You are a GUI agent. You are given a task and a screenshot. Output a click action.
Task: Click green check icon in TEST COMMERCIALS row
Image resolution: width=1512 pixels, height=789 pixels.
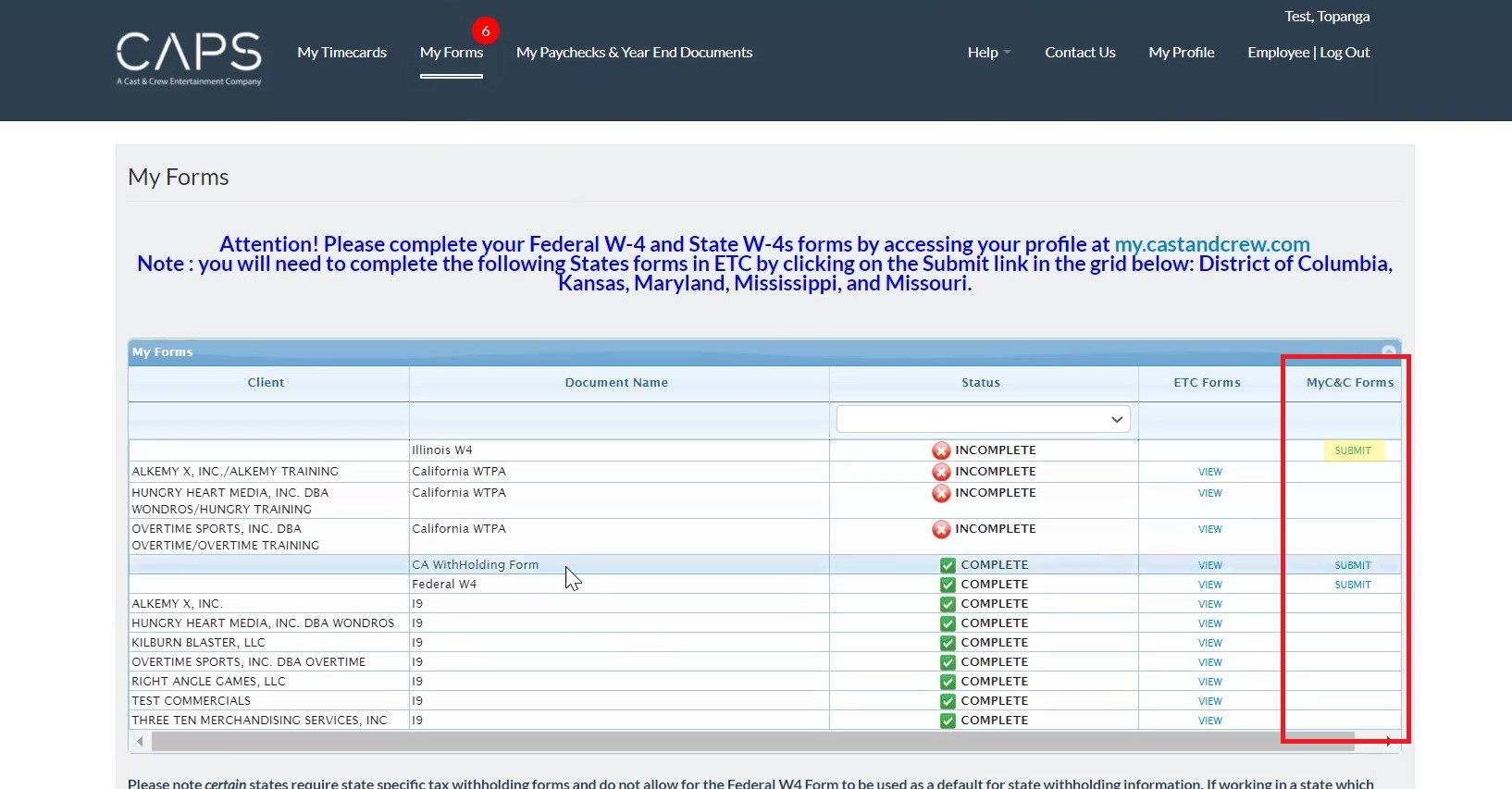pos(948,701)
